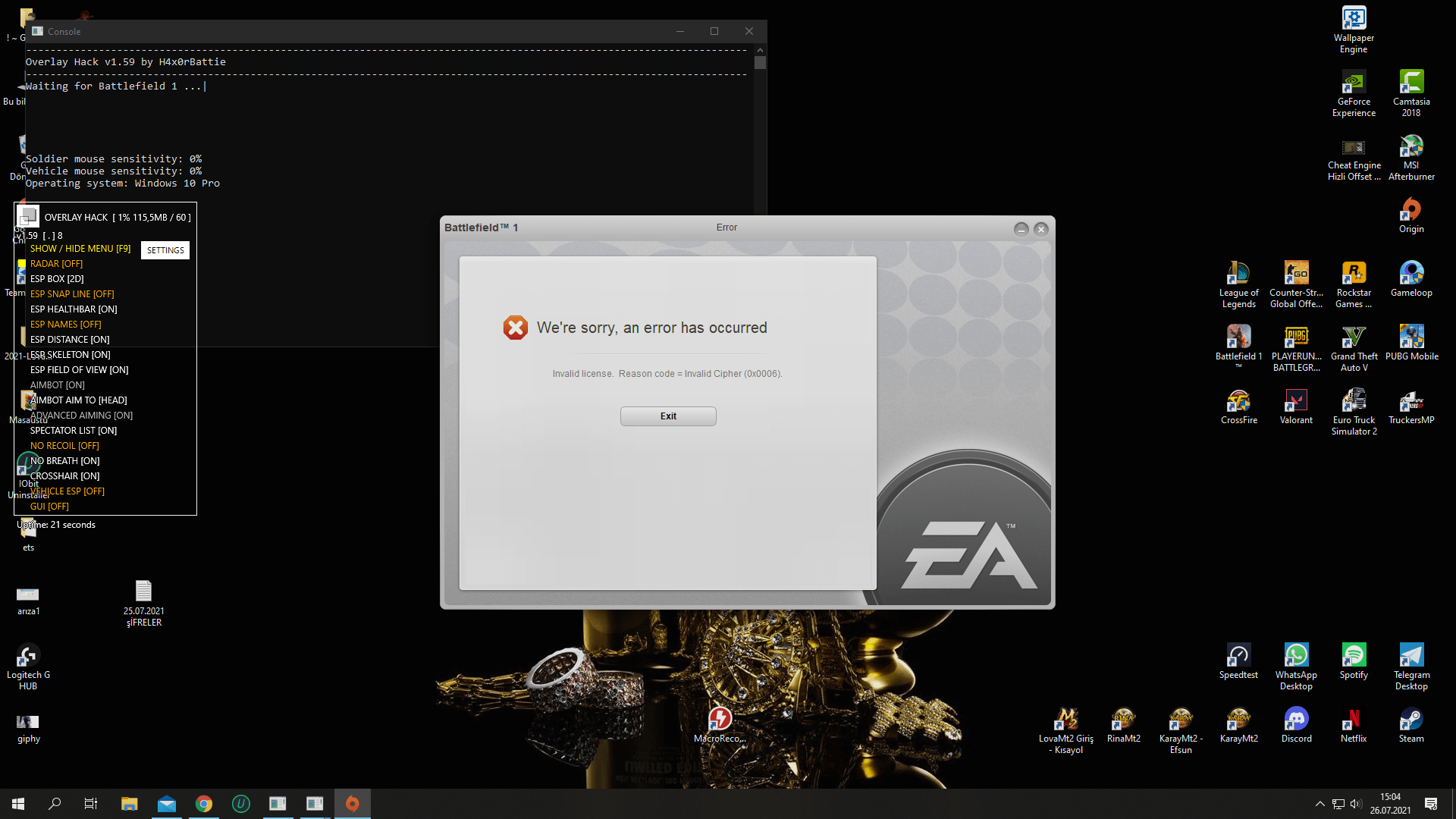Open Camtasia 2018 desktop icon

(x=1411, y=94)
